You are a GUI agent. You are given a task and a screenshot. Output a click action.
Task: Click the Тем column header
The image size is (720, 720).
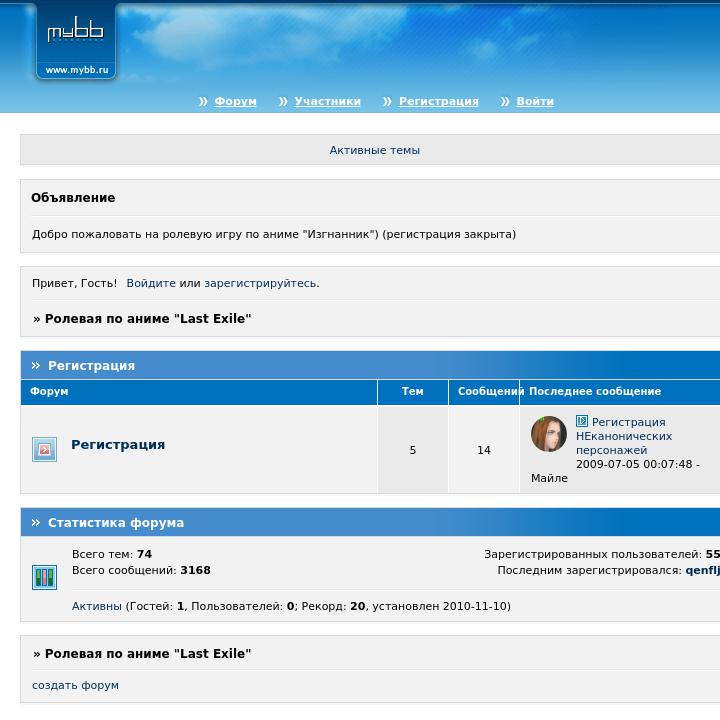[x=413, y=391]
